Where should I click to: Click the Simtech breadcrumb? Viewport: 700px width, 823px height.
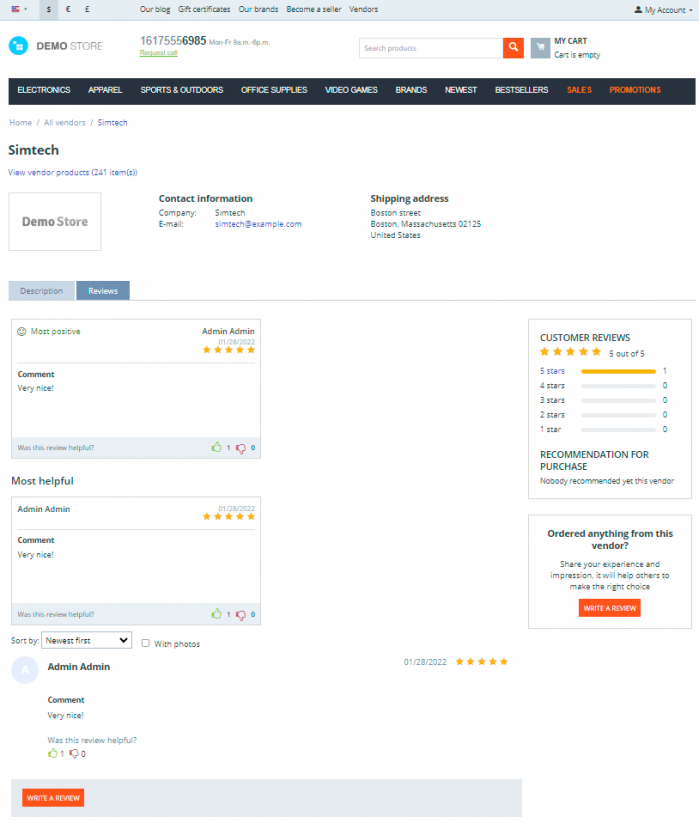point(112,122)
